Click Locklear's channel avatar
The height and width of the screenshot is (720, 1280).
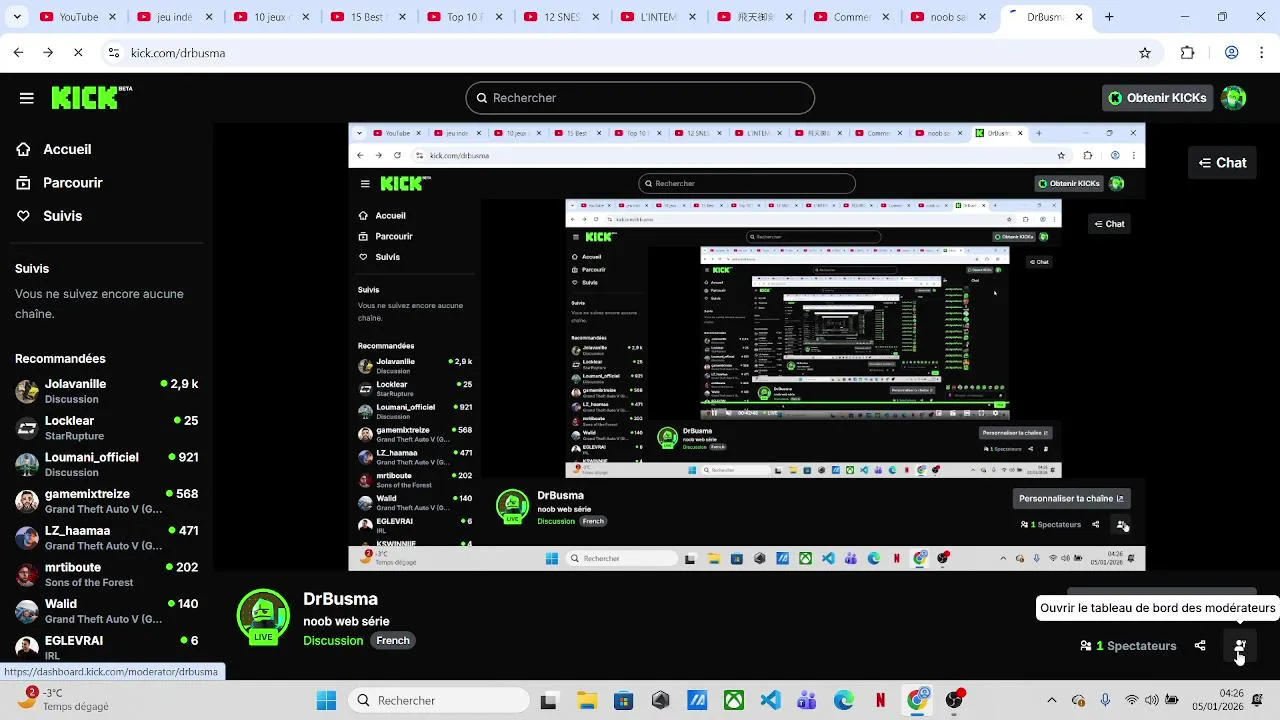pyautogui.click(x=27, y=428)
